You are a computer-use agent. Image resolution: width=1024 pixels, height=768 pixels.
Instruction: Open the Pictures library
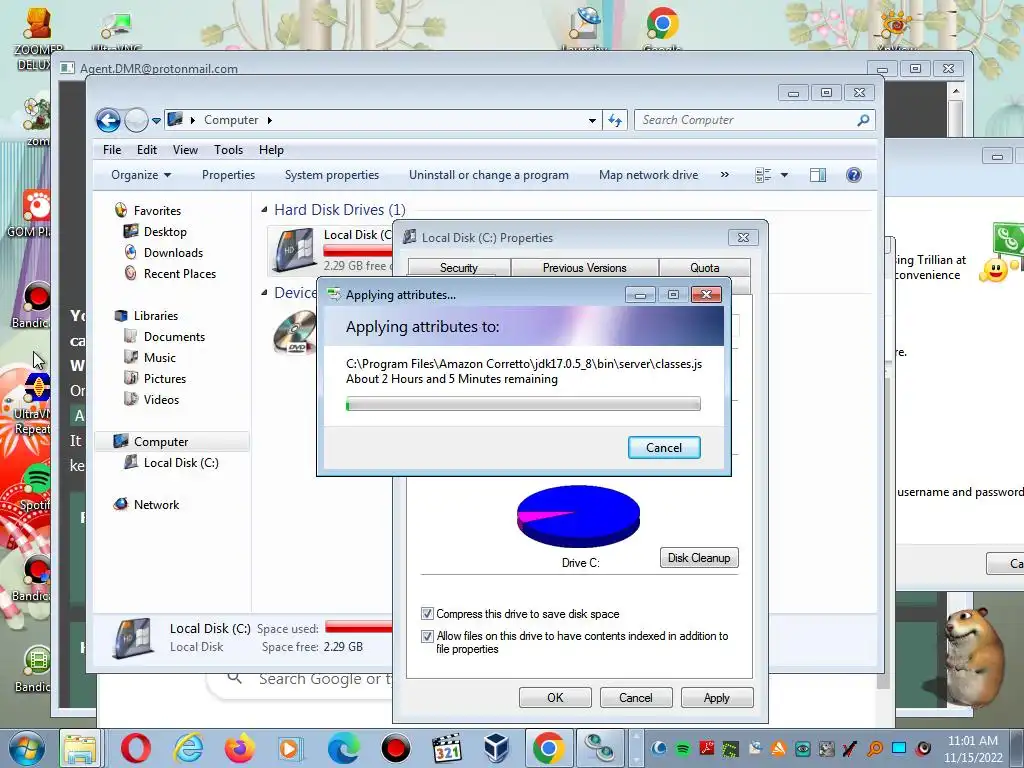pos(165,379)
